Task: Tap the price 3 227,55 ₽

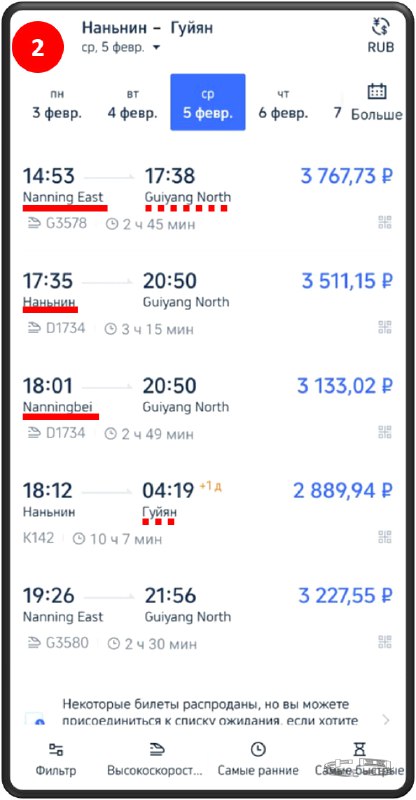Action: tap(346, 595)
